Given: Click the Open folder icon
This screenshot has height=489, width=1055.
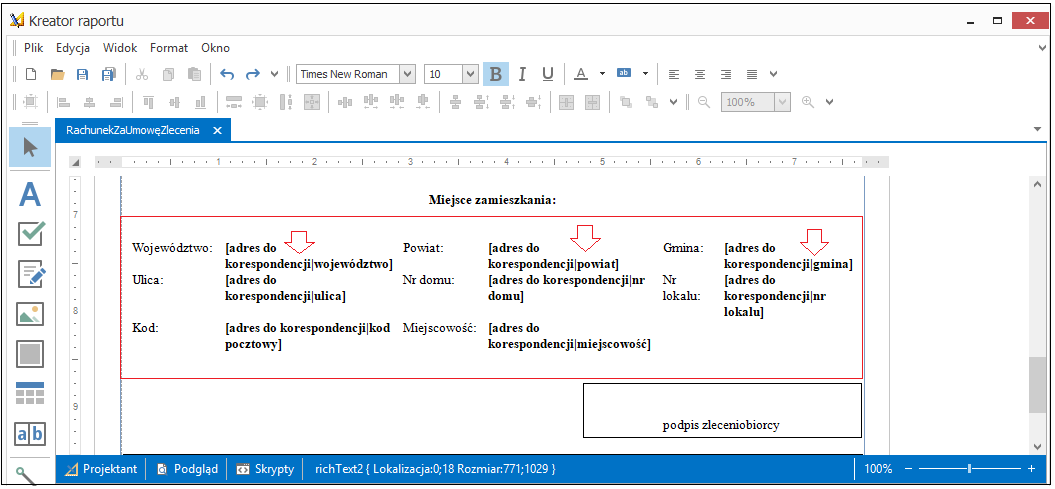Looking at the screenshot, I should pos(57,74).
